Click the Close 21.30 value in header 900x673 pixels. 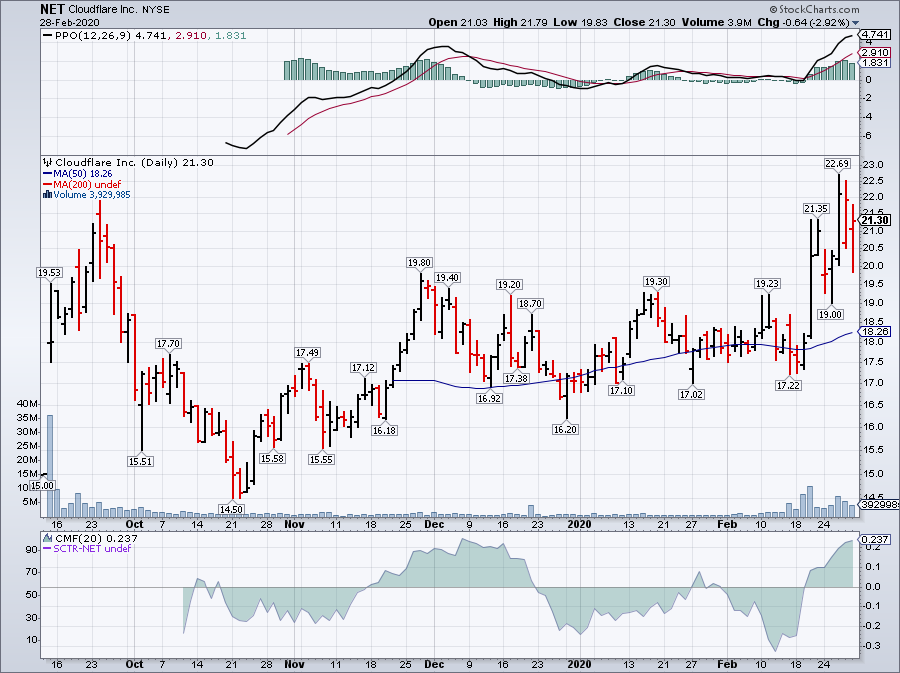tap(645, 22)
